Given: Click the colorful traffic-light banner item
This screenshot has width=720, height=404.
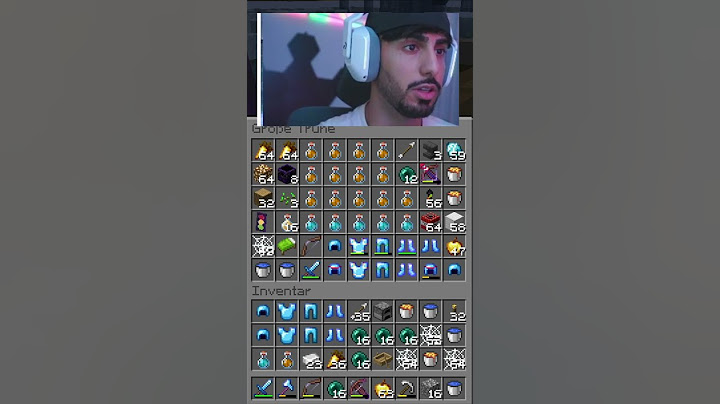Looking at the screenshot, I should pos(263,222).
